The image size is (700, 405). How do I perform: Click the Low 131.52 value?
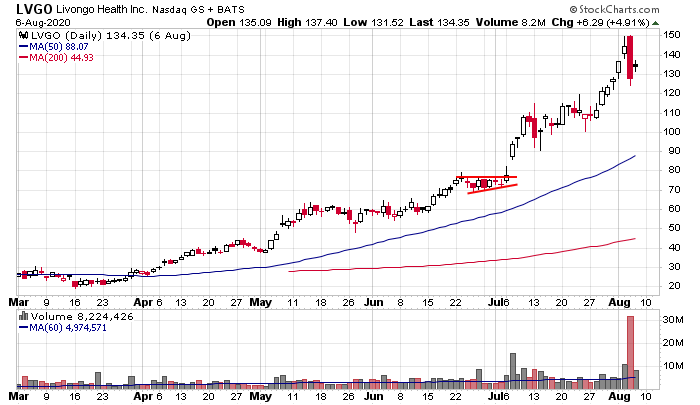click(x=373, y=22)
